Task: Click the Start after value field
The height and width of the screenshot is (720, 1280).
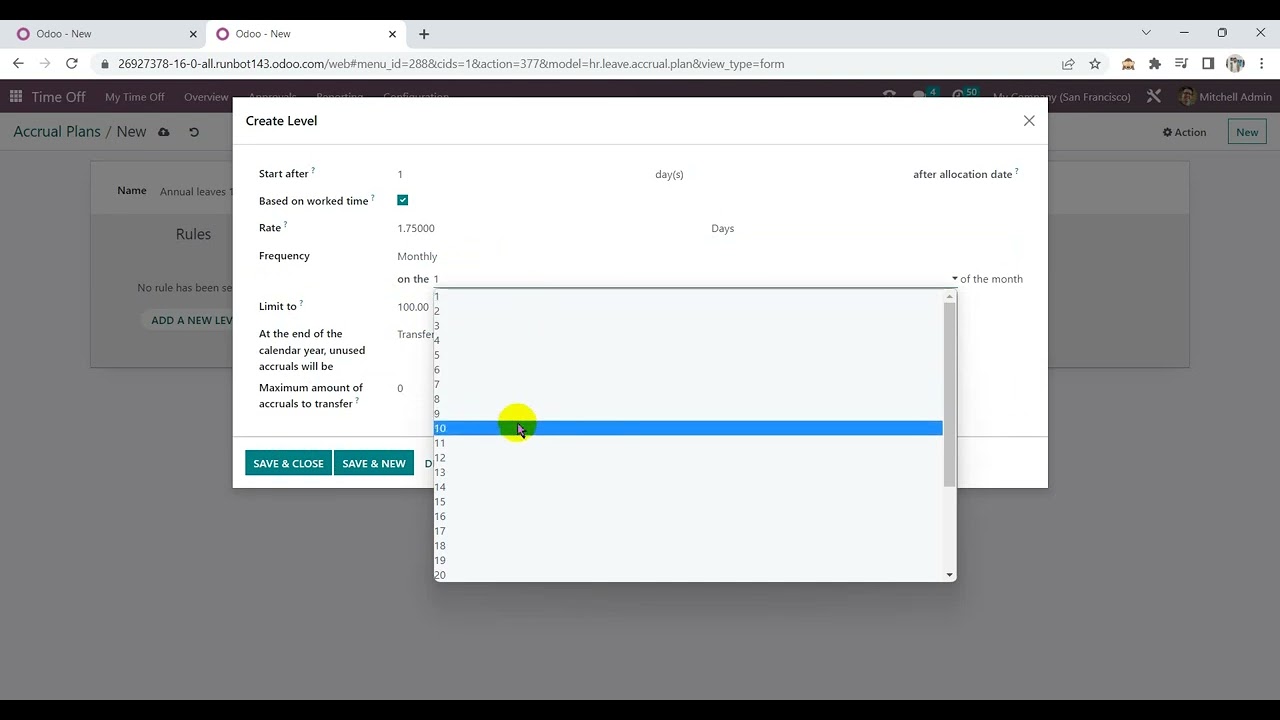Action: (520, 174)
